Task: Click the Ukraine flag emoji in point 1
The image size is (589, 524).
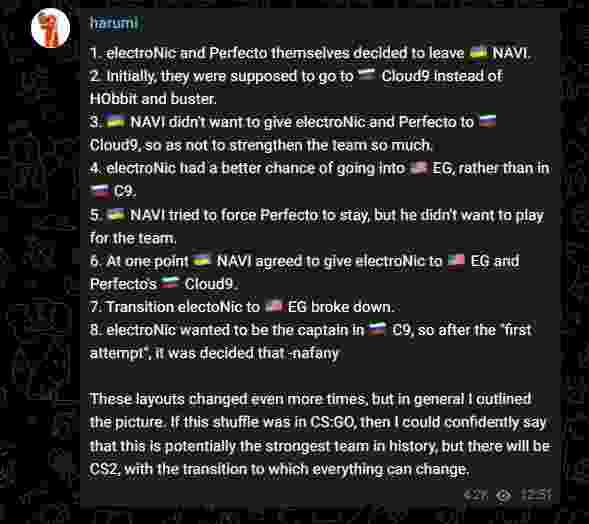Action: 479,53
